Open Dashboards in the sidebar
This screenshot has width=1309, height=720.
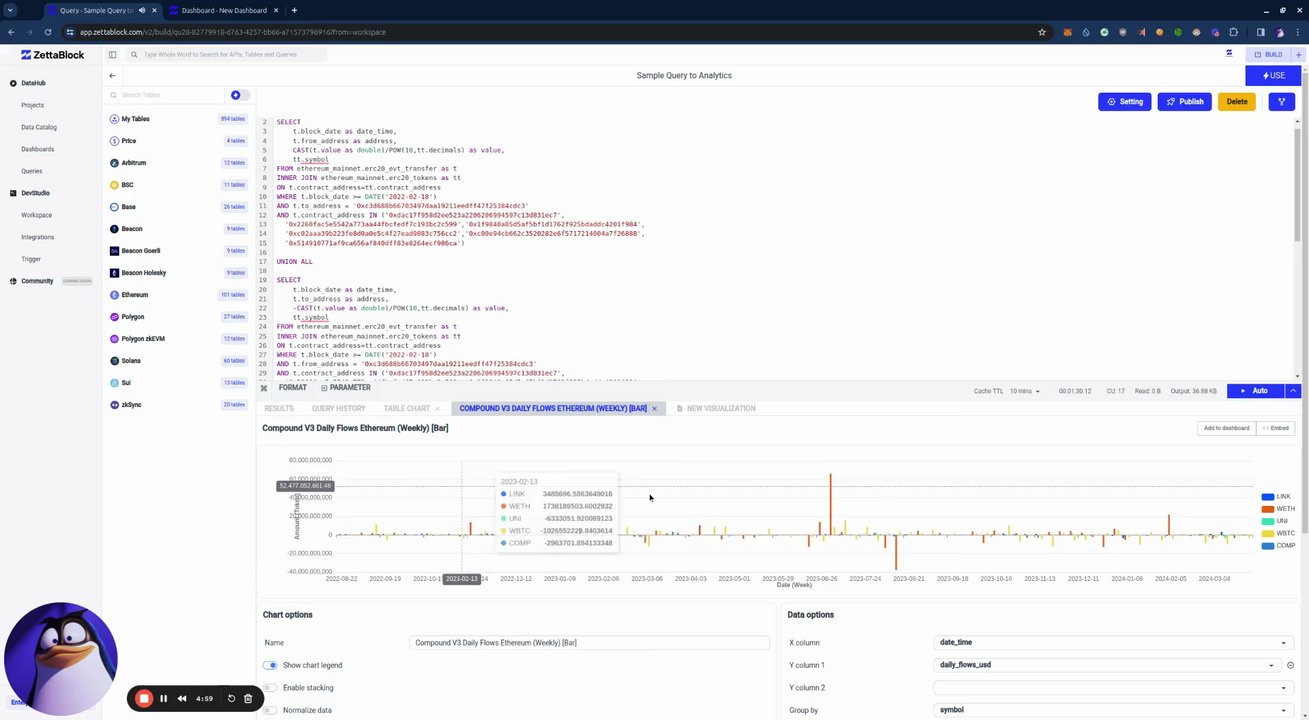click(x=38, y=149)
